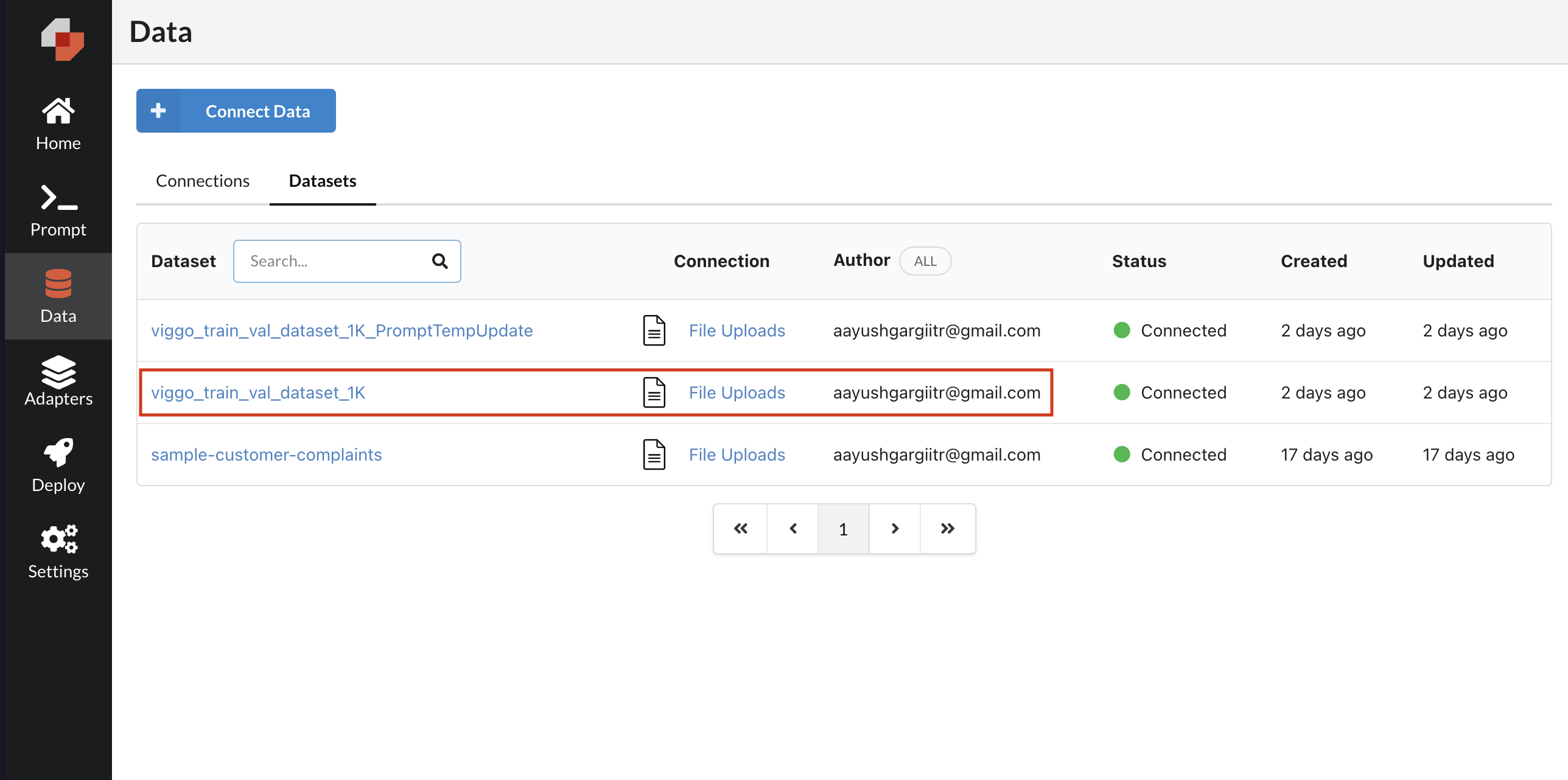This screenshot has width=1568, height=780.
Task: Click Author column header text
Action: [x=862, y=260]
